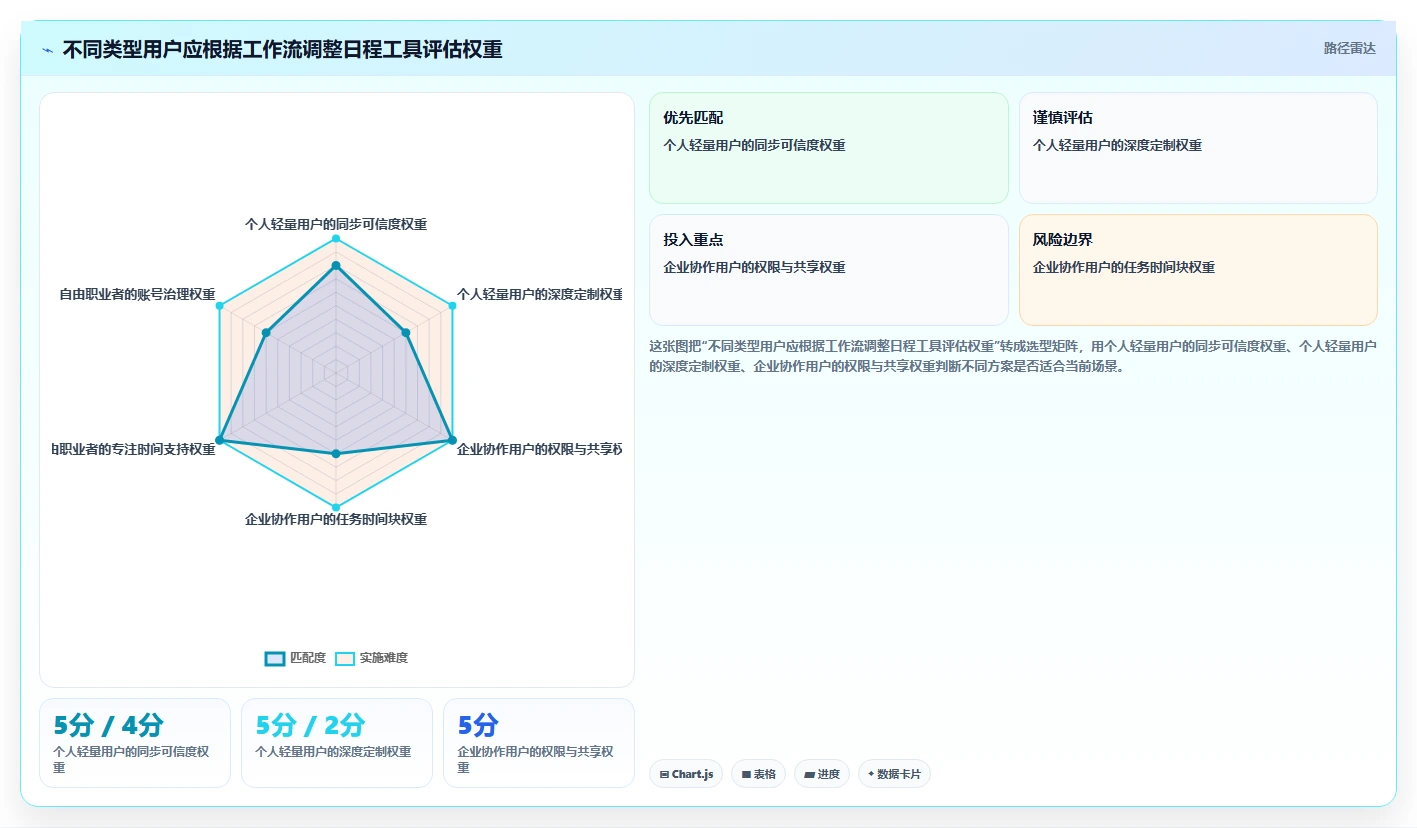Viewport: 1417px width, 828px height.
Task: Click 企业协作用户的任务时间块权重 text in 风险边界 card
Action: pos(1124,267)
